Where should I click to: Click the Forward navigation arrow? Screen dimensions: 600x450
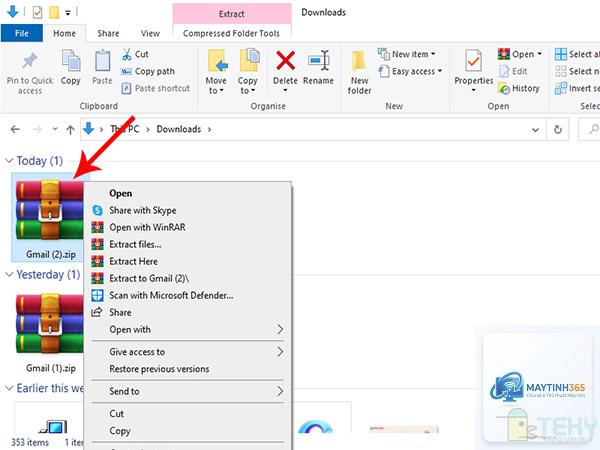38,129
